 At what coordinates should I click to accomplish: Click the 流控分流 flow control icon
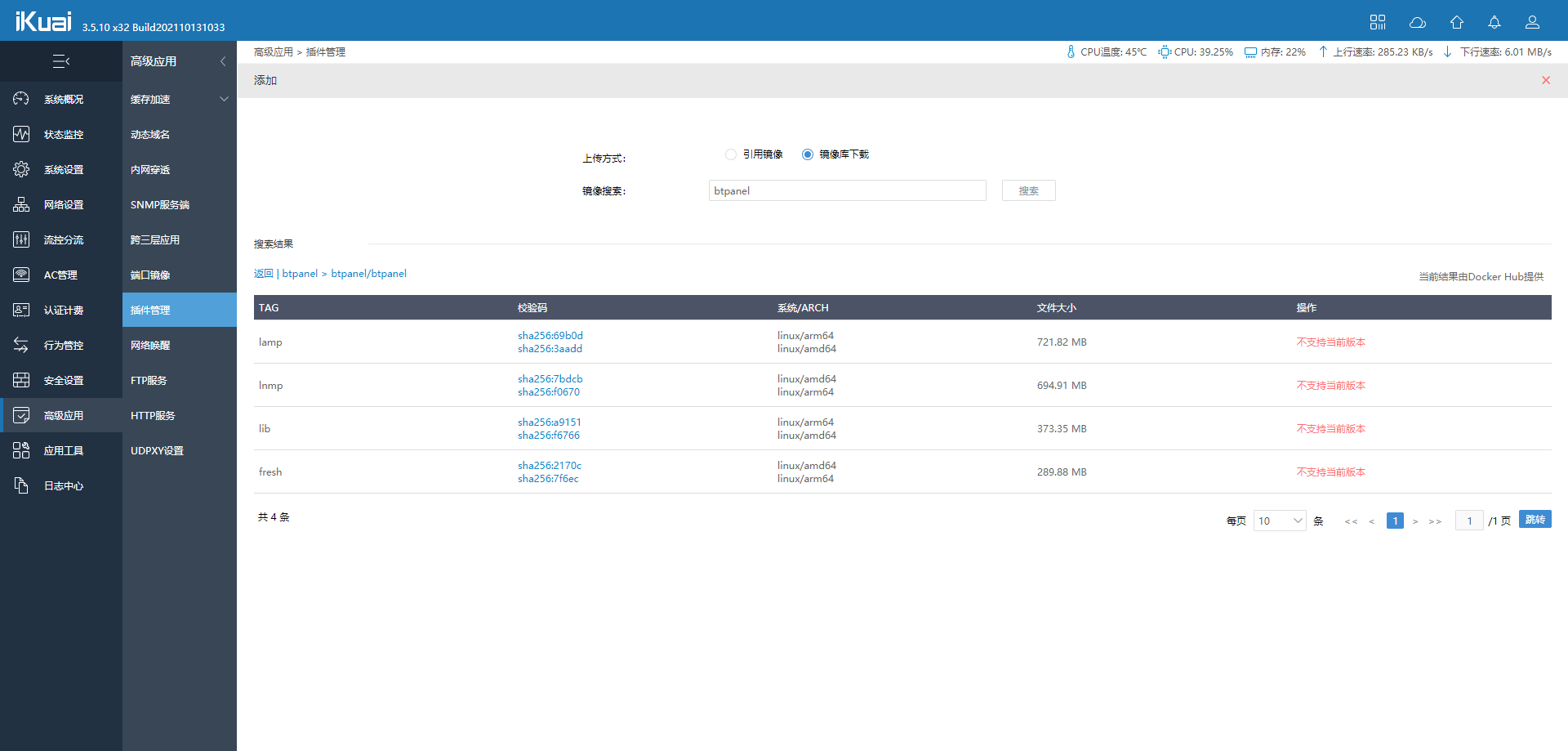21,239
